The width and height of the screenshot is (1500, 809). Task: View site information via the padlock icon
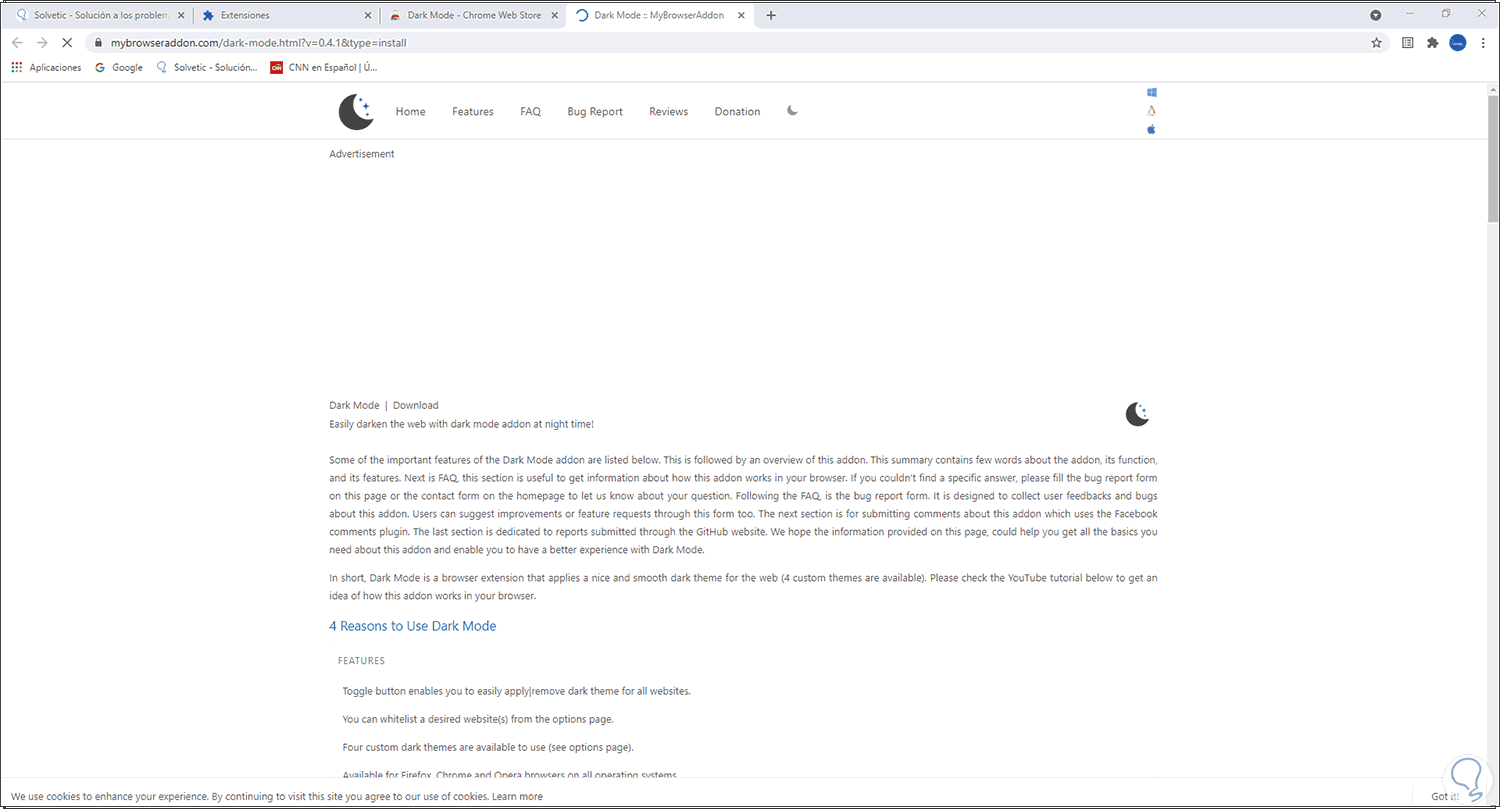tap(98, 43)
